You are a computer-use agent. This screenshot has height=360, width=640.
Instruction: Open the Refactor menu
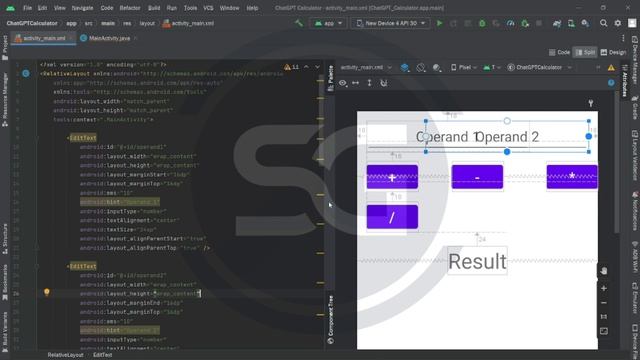pyautogui.click(x=130, y=8)
